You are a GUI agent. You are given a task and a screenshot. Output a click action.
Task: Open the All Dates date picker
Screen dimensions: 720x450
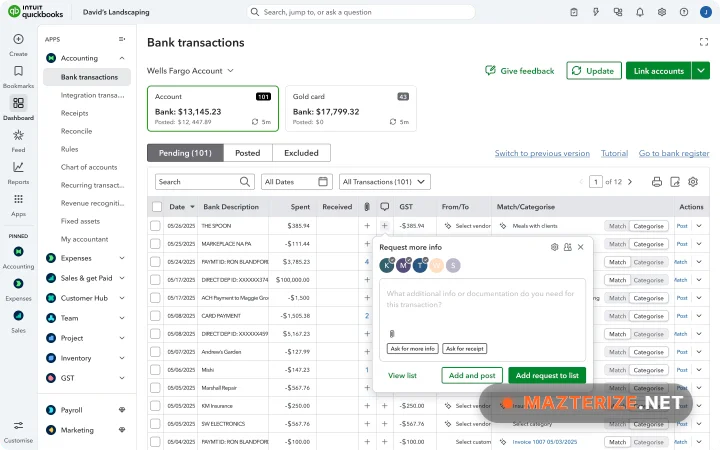296,182
